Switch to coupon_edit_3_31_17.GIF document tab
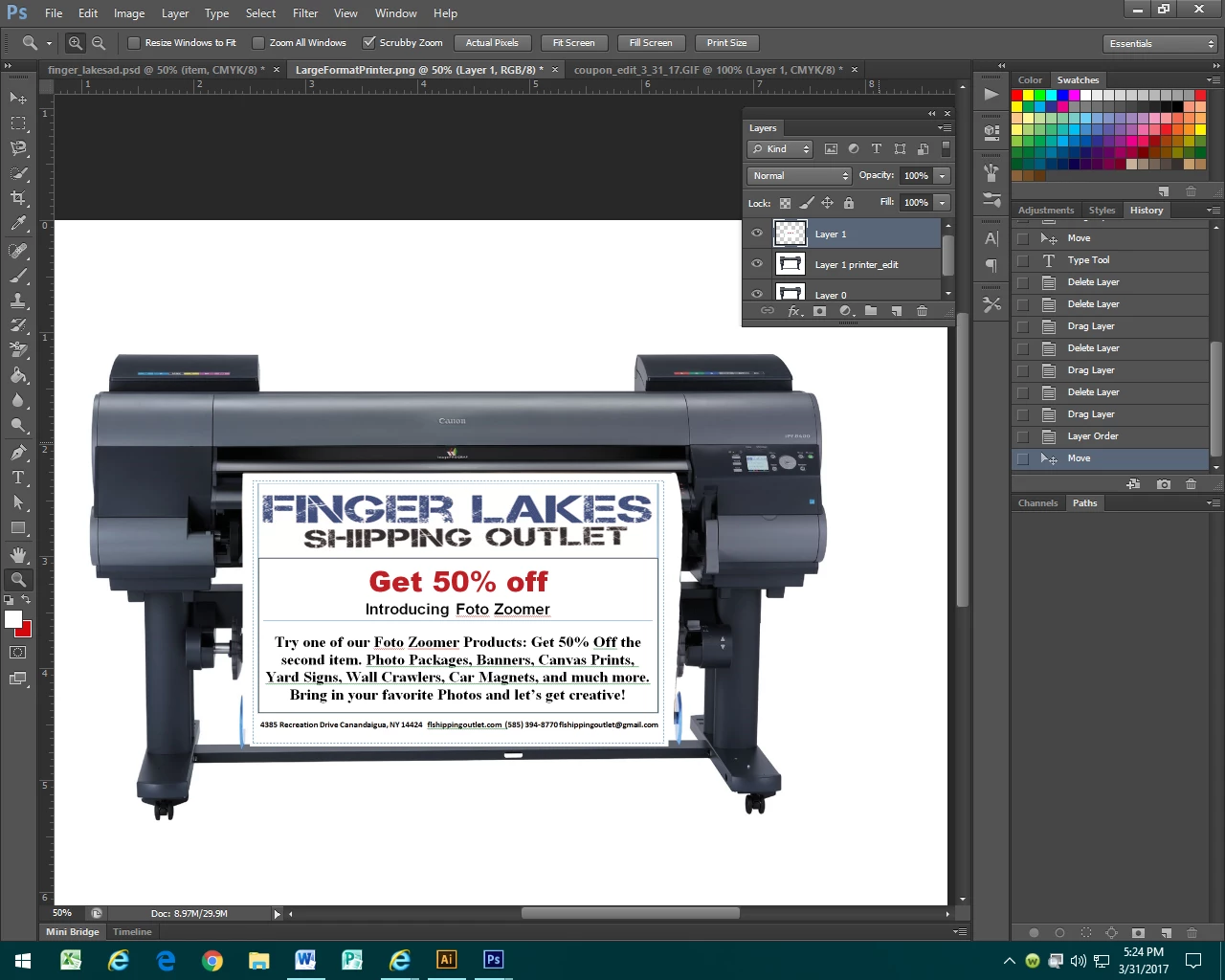1225x980 pixels. (708, 70)
